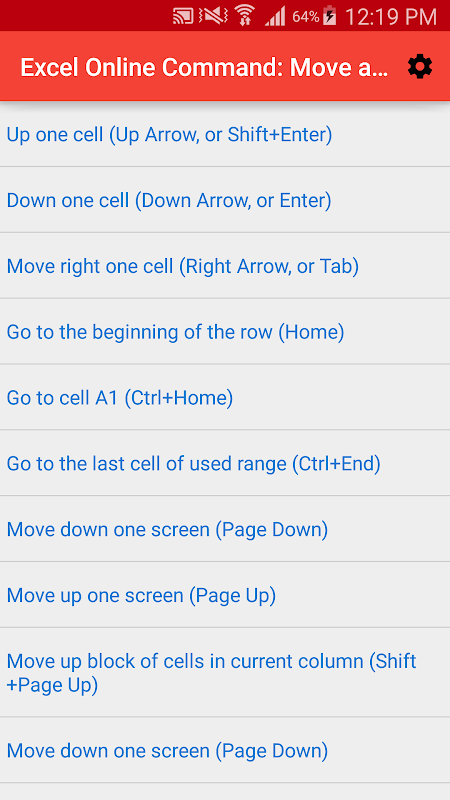Choose Move up one screen (Page Up)

pos(225,594)
